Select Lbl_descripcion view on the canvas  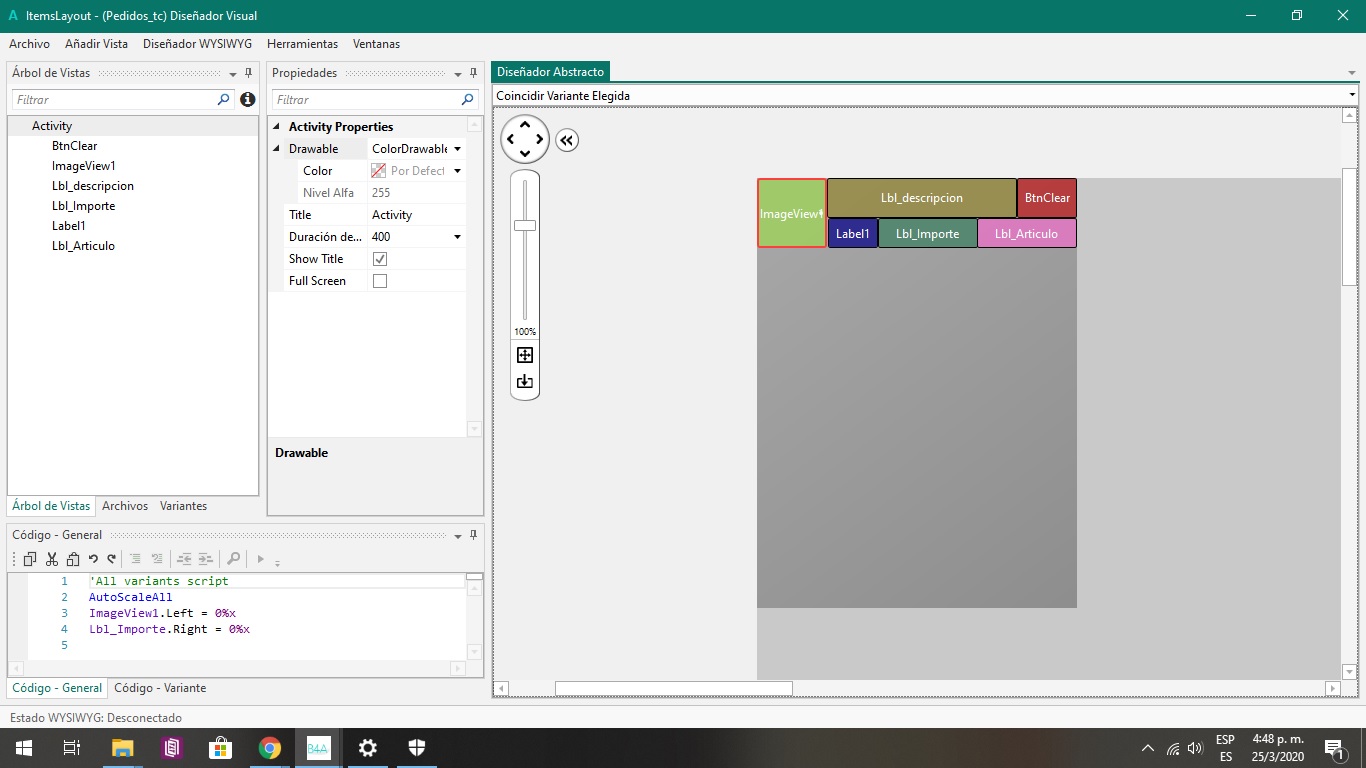[922, 198]
